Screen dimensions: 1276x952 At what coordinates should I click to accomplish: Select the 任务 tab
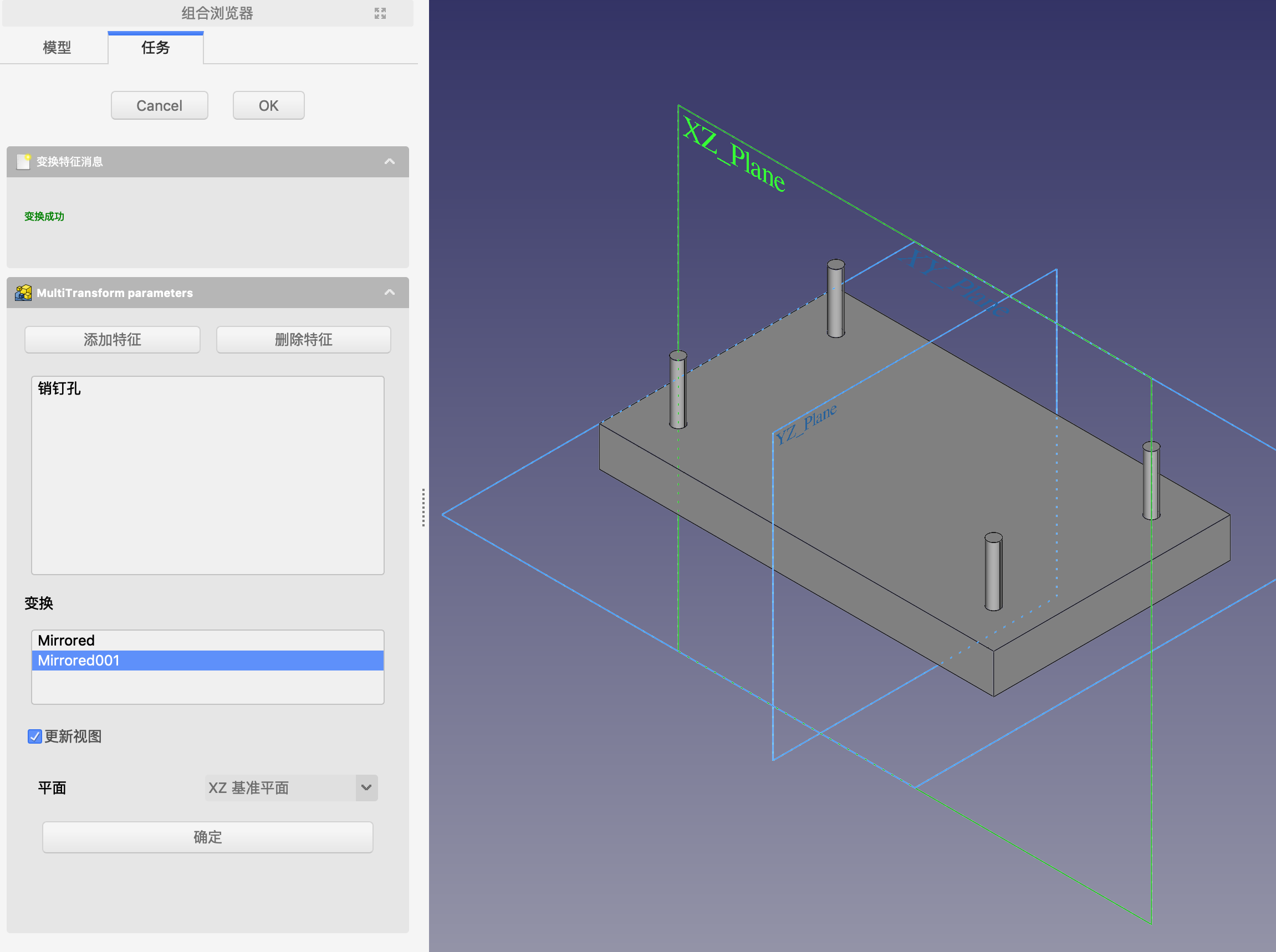tap(156, 47)
